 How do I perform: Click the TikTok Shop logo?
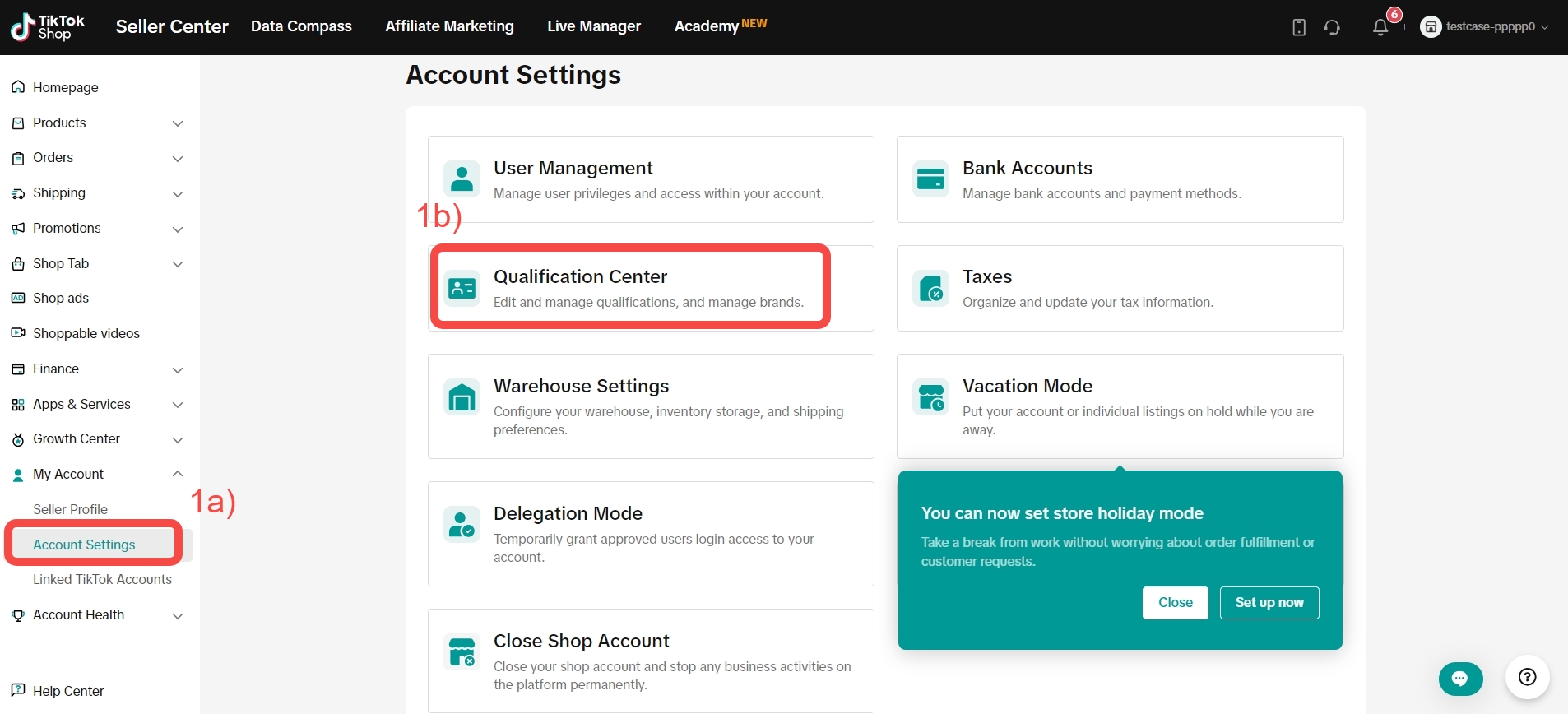click(48, 27)
